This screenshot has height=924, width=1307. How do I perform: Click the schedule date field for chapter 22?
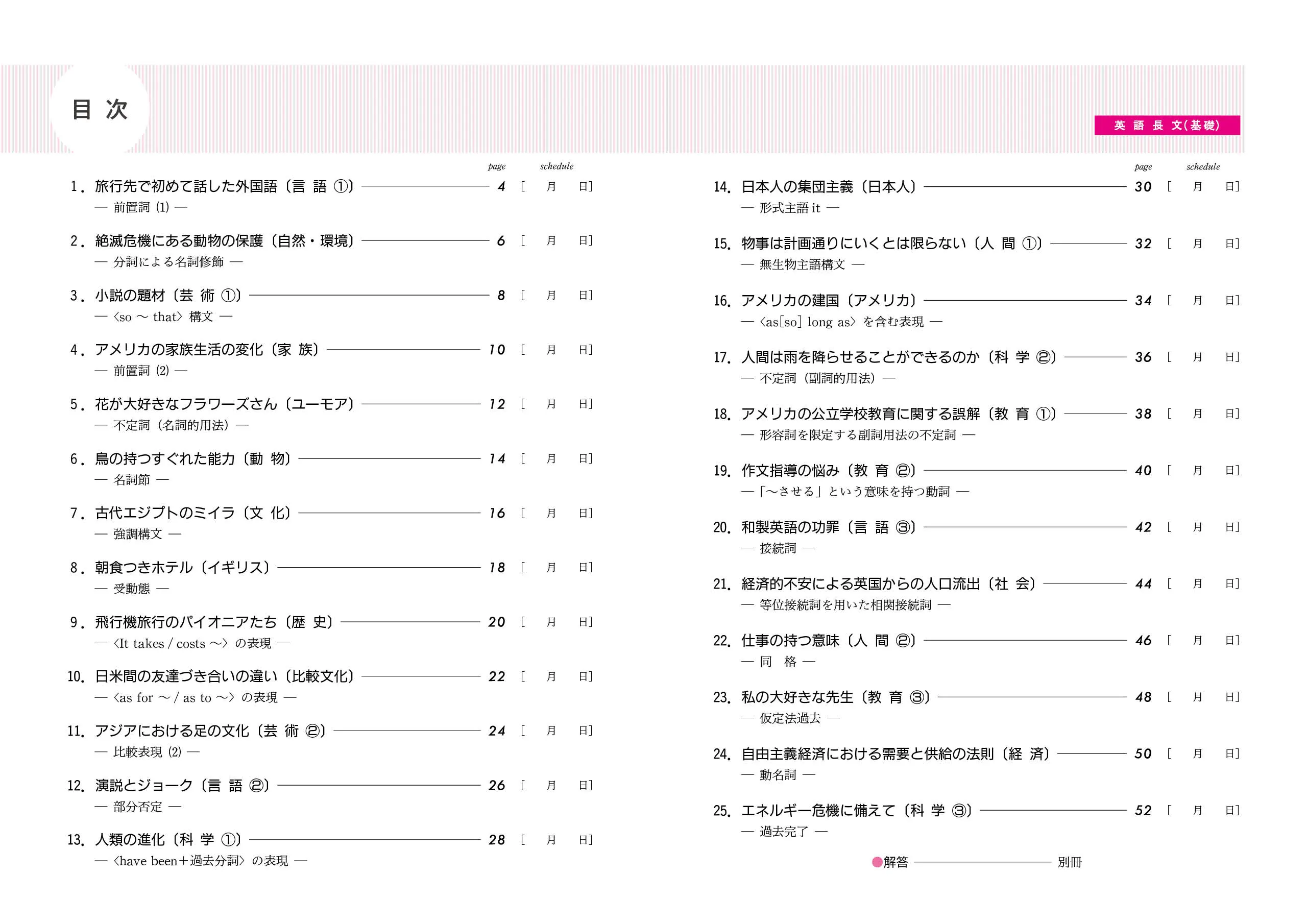click(1203, 641)
